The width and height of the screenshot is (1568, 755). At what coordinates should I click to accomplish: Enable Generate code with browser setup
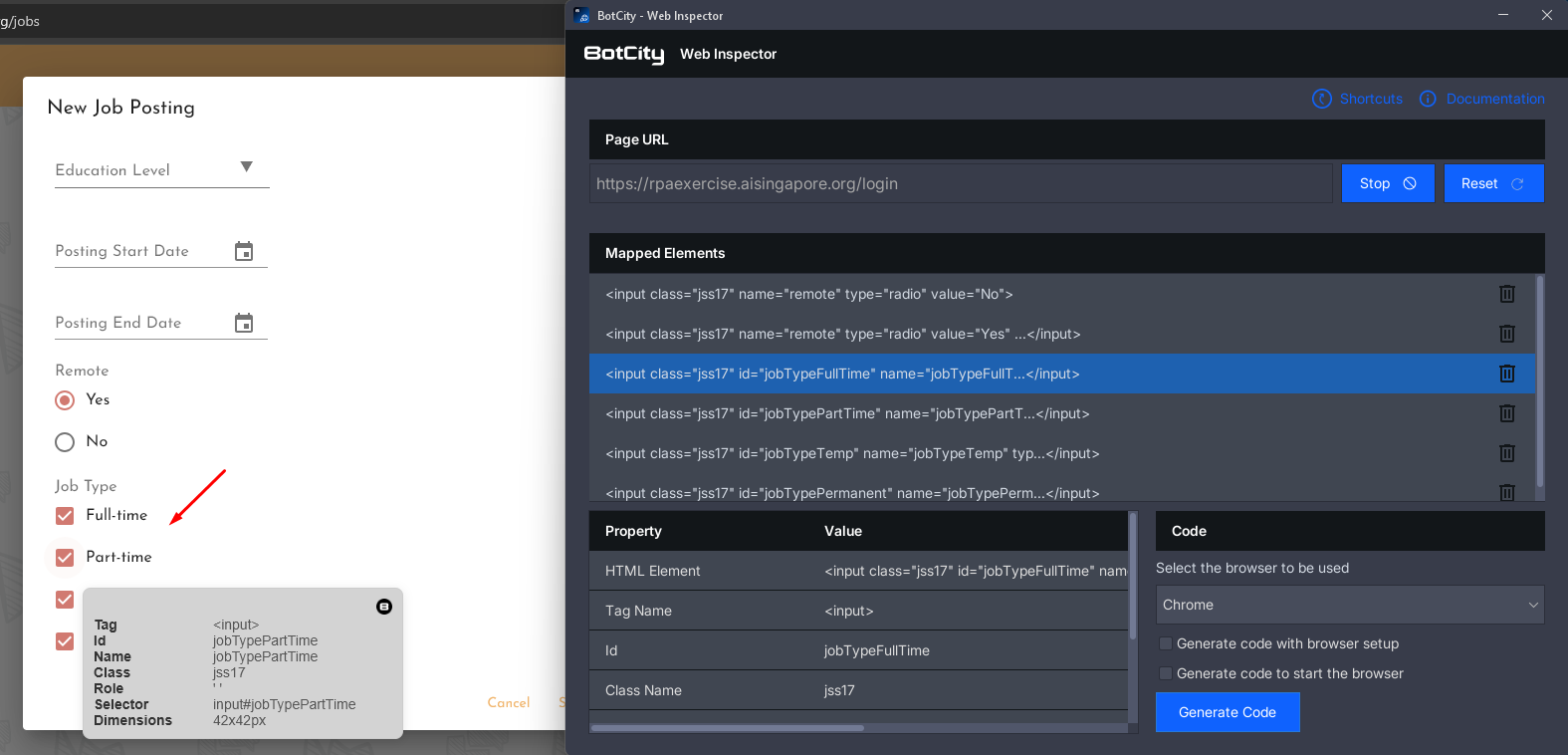(x=1166, y=644)
